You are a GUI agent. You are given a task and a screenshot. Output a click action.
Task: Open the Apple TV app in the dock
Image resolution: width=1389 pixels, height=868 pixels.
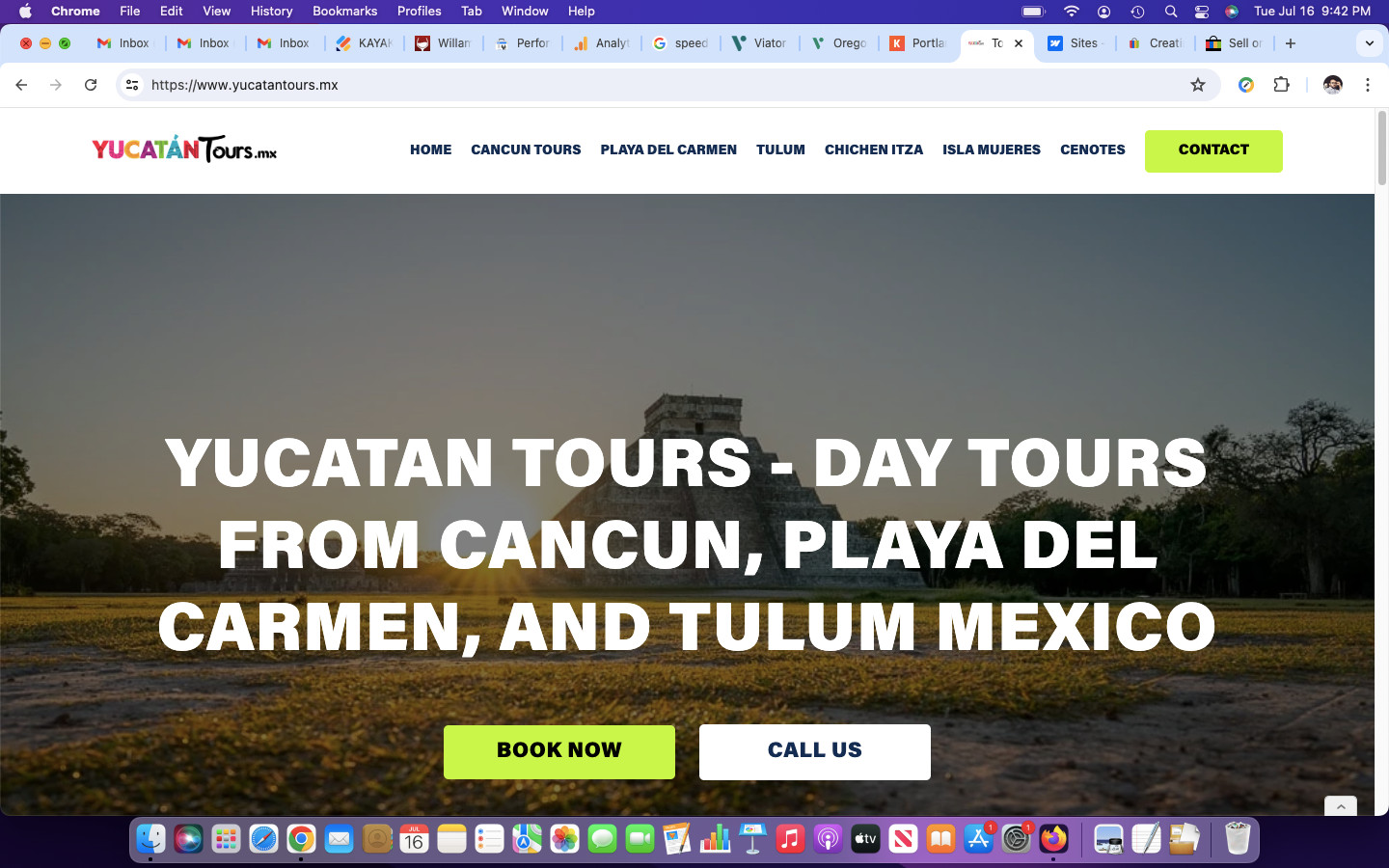(x=865, y=839)
